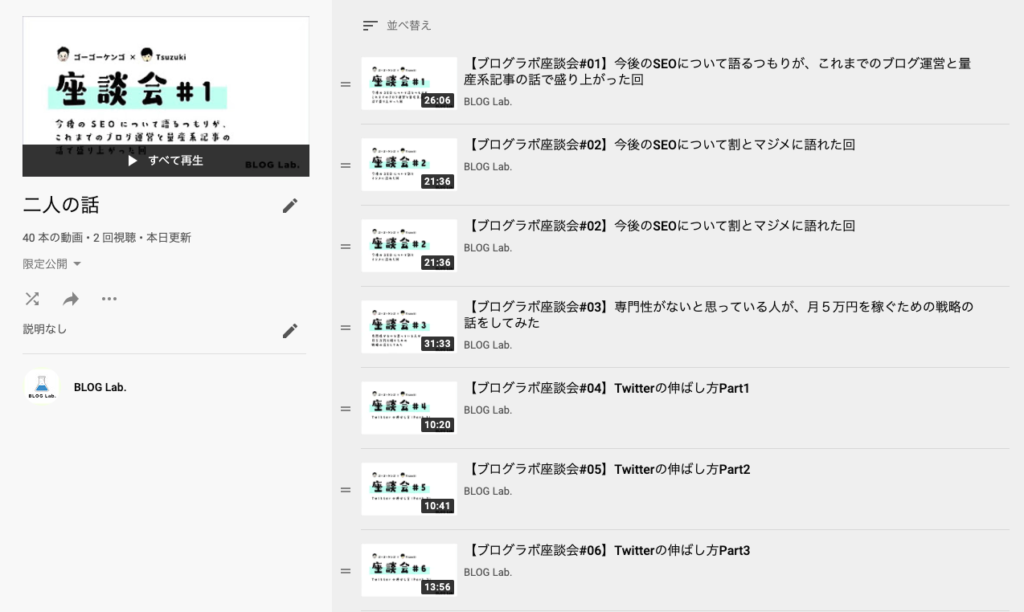The image size is (1024, 612).
Task: Click BLOG Lab. under the 座談会#01 title
Action: coord(488,101)
